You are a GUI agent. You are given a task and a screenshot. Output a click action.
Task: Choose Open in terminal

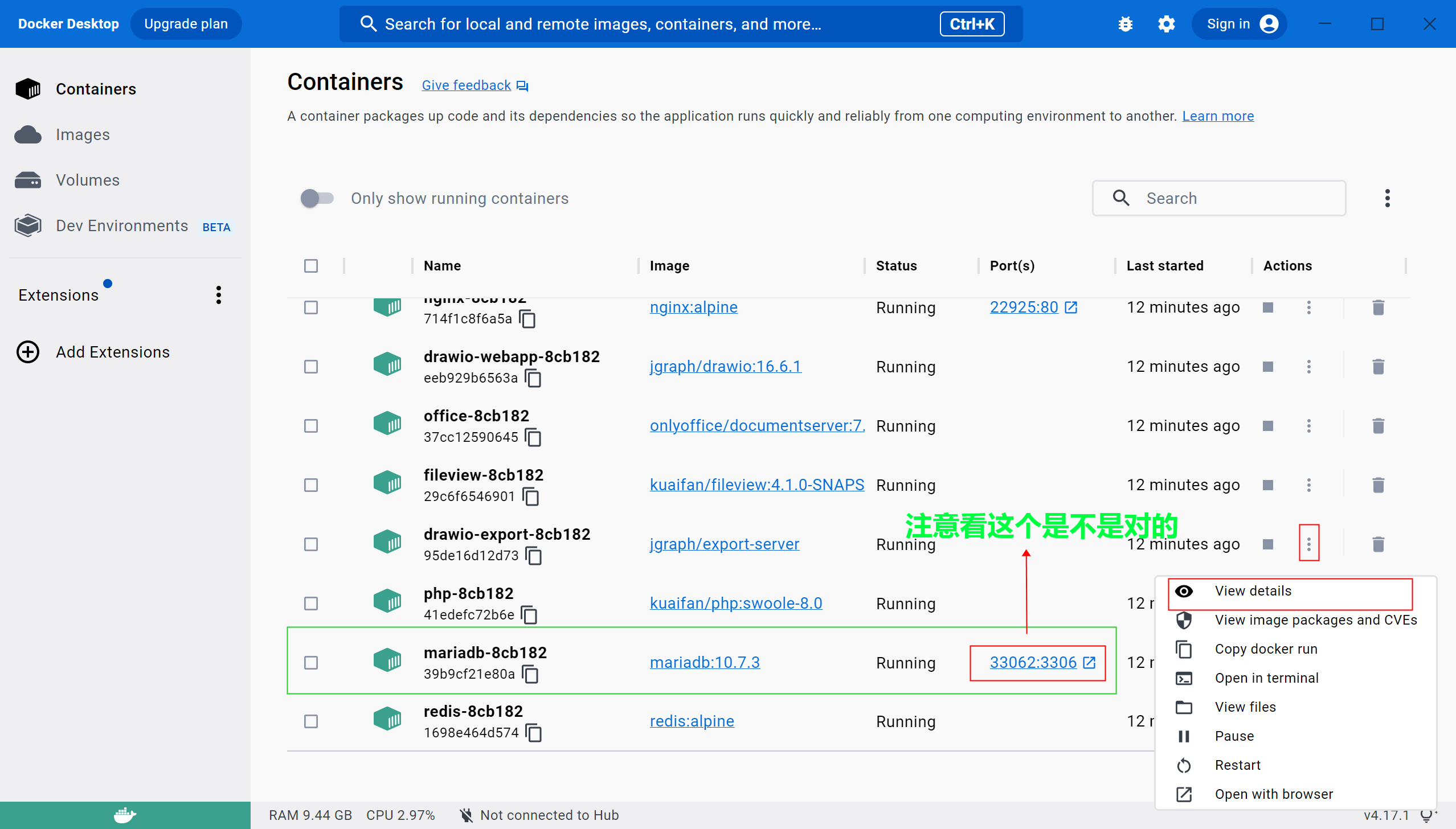[1296, 678]
